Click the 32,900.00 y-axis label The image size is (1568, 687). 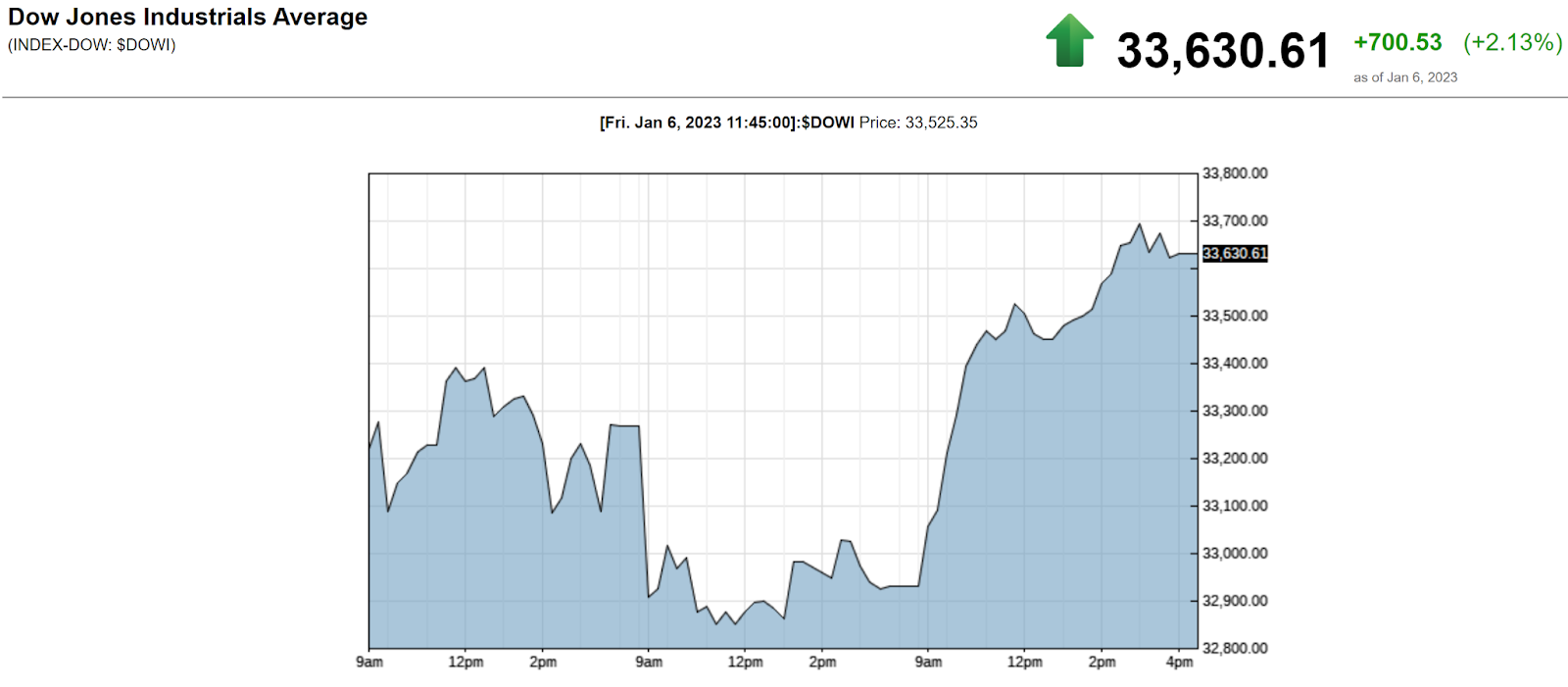(1235, 601)
